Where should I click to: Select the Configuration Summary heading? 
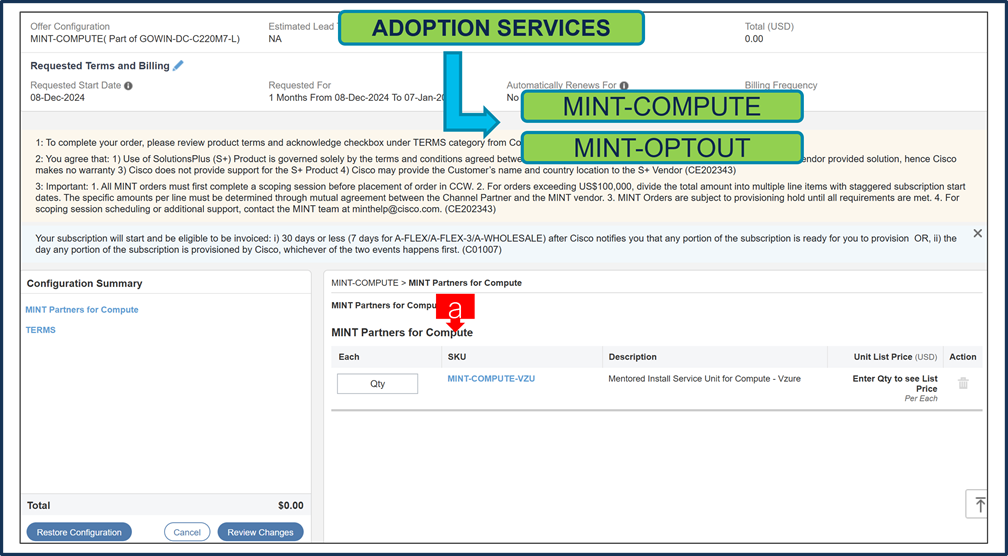click(x=84, y=283)
